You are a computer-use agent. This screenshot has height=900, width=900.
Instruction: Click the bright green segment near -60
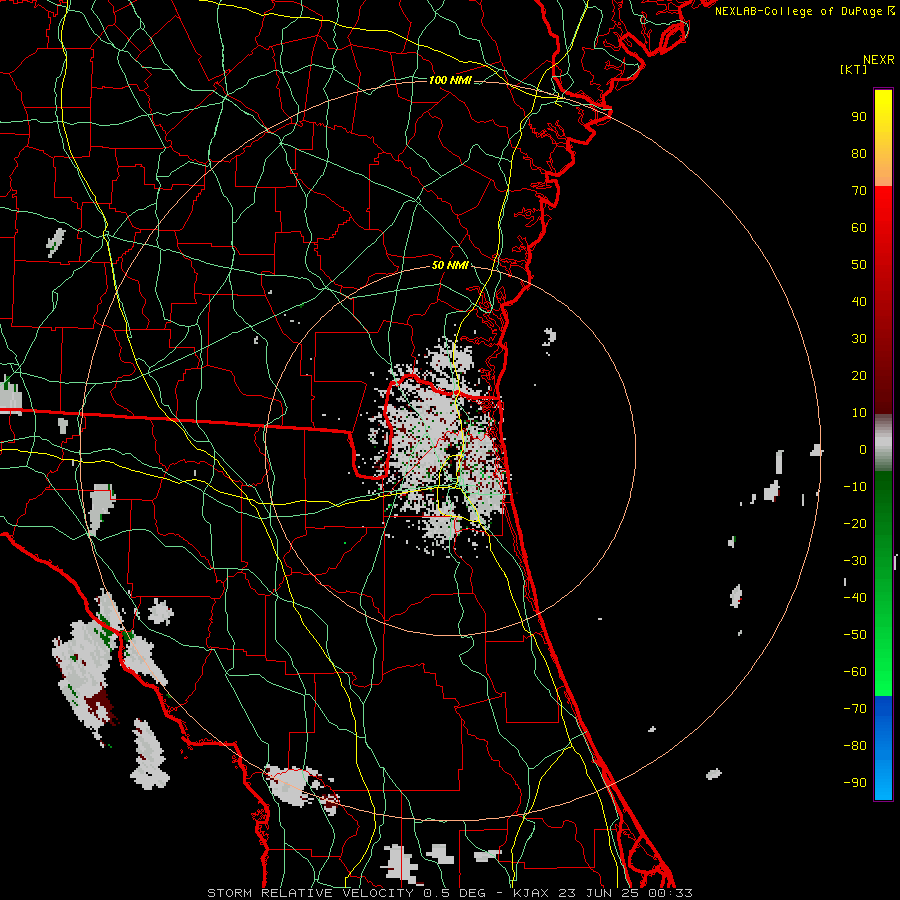pos(883,672)
